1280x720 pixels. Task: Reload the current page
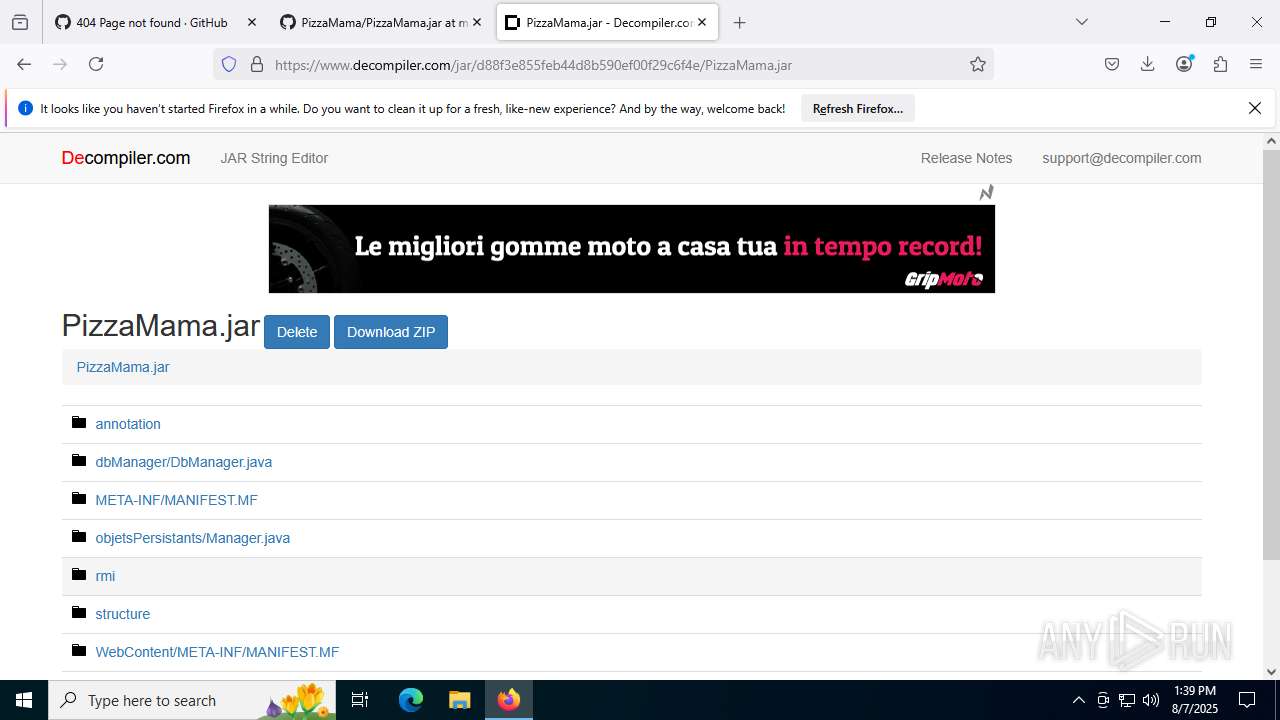(96, 64)
